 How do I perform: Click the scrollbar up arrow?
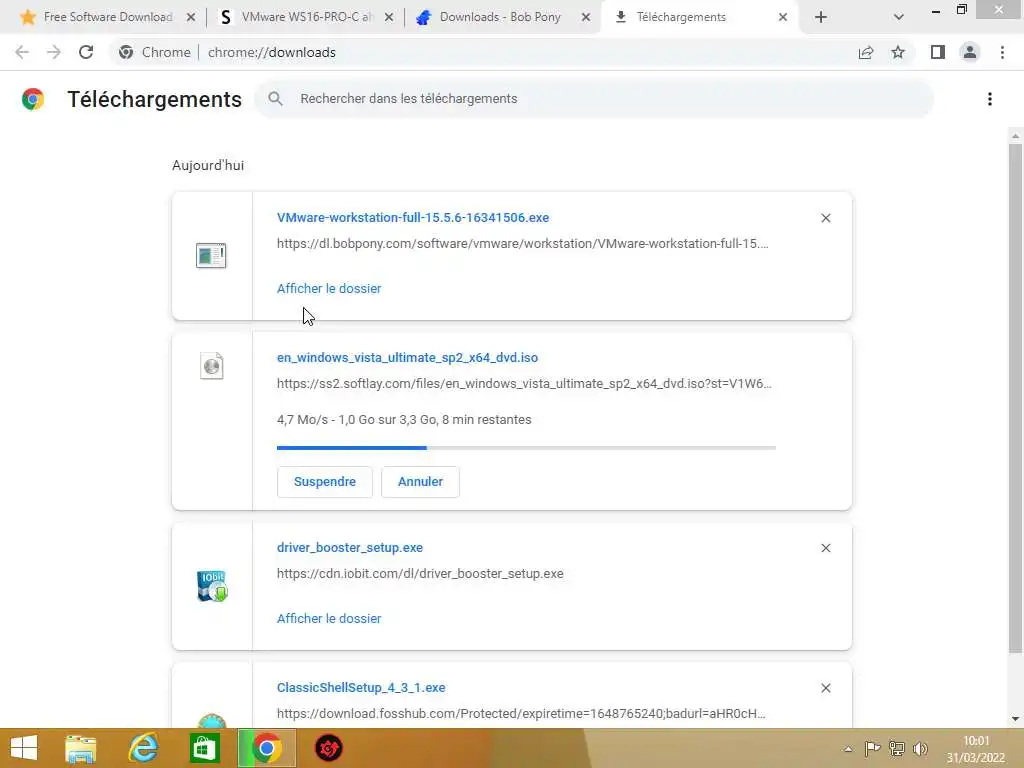pos(1015,136)
